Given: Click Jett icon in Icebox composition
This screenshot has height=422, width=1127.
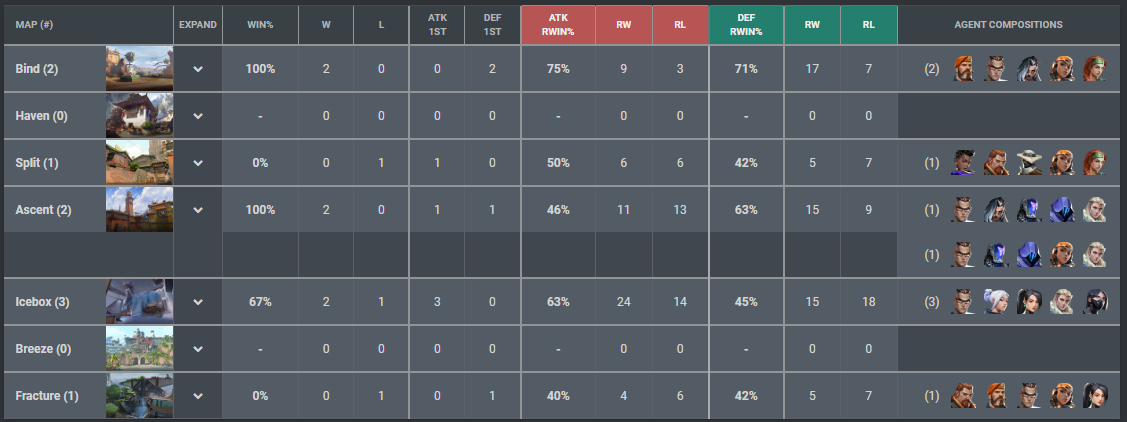Looking at the screenshot, I should pos(996,301).
